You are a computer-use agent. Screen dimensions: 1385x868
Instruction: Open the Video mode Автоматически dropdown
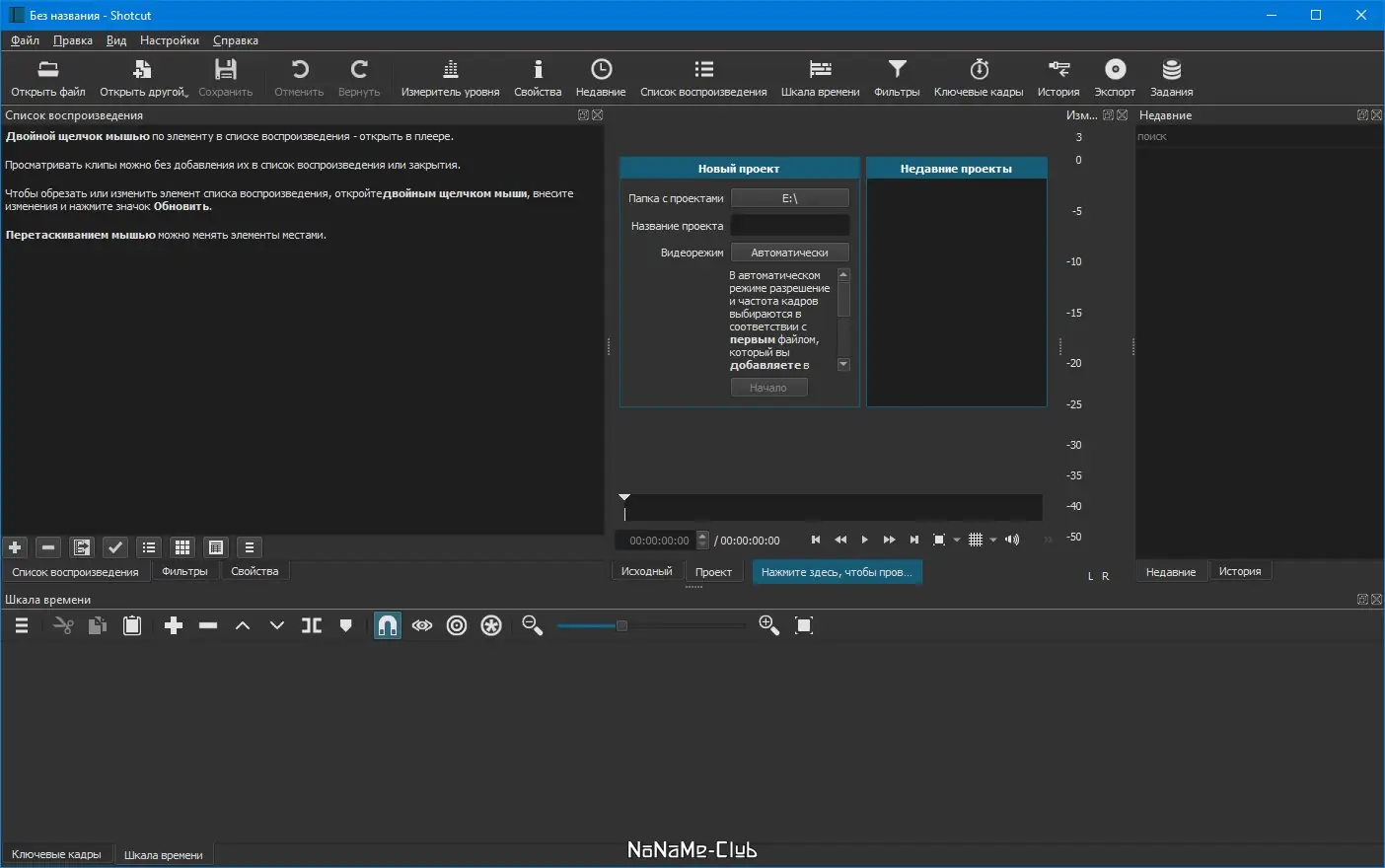pos(789,253)
